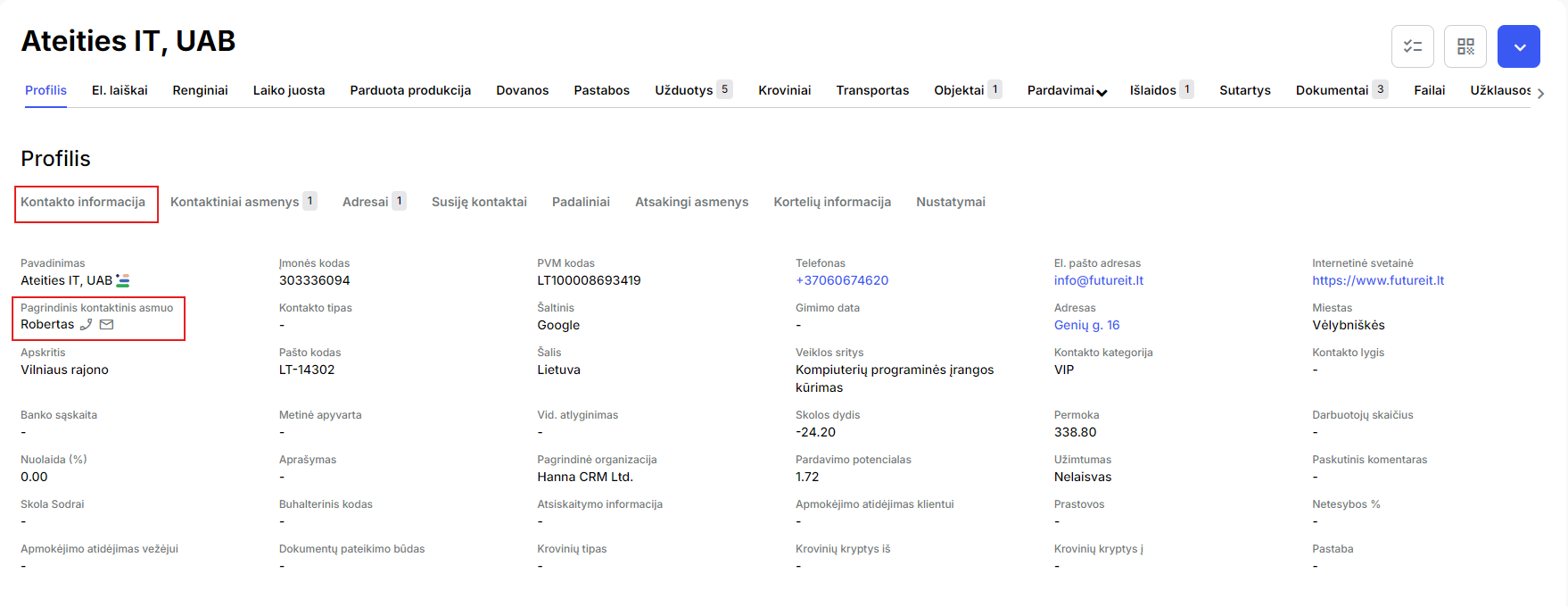This screenshot has height=607, width=1568.
Task: Click contact name Robertas
Action: pos(47,325)
